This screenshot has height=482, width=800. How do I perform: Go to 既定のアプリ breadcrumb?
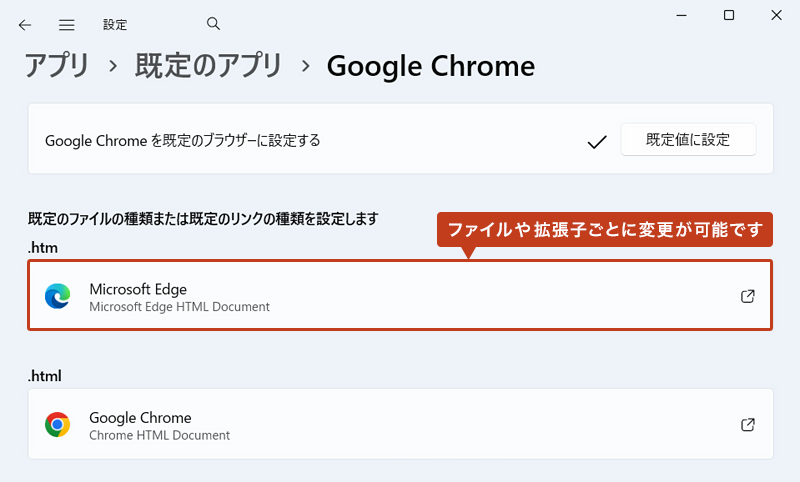[x=208, y=66]
